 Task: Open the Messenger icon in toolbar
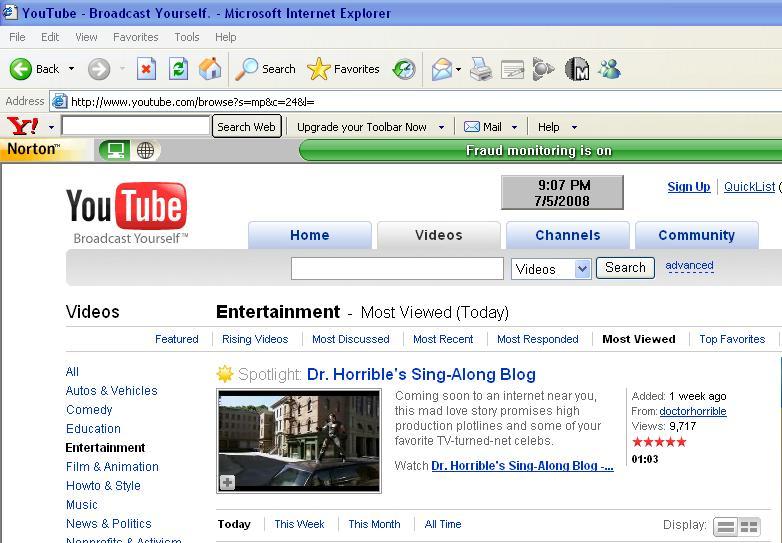609,69
